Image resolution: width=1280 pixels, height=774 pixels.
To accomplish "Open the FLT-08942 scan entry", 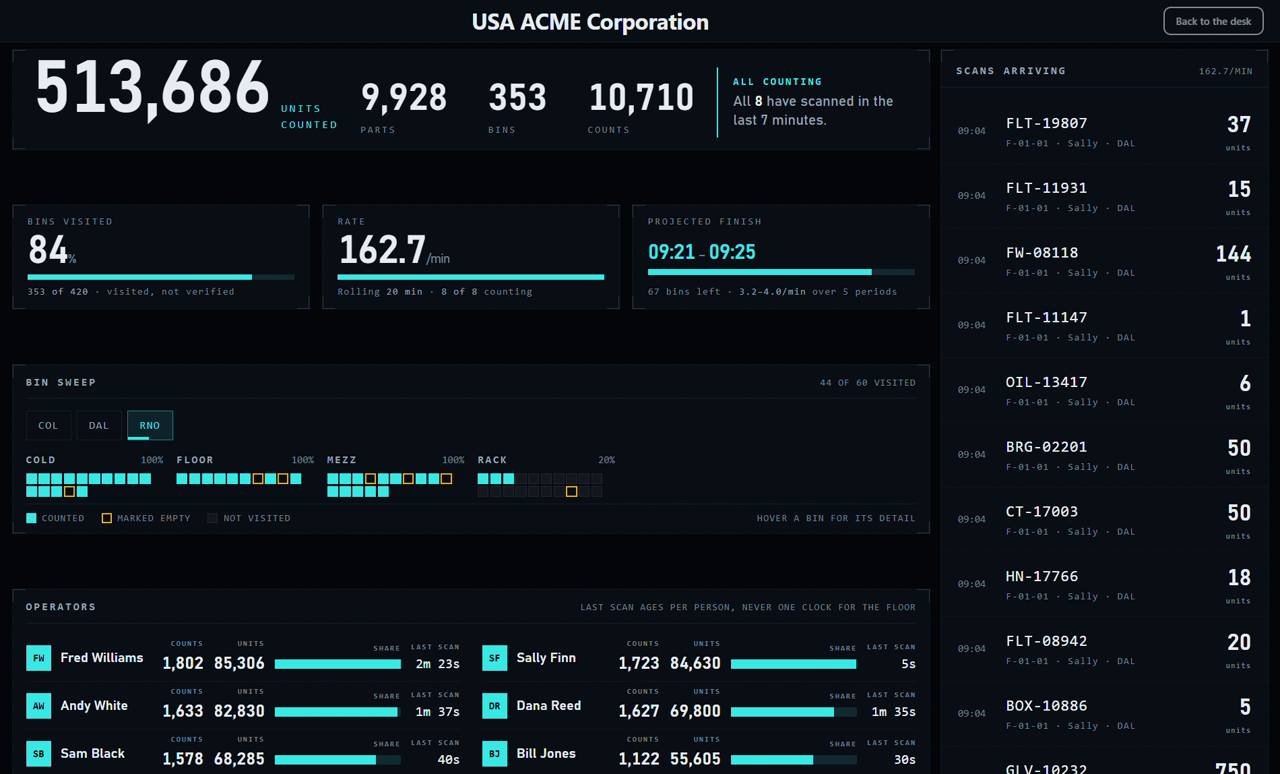I will point(1104,649).
